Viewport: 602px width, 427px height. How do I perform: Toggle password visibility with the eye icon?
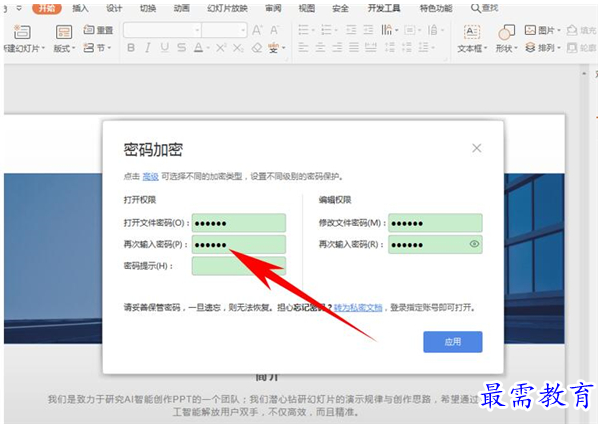(x=475, y=244)
